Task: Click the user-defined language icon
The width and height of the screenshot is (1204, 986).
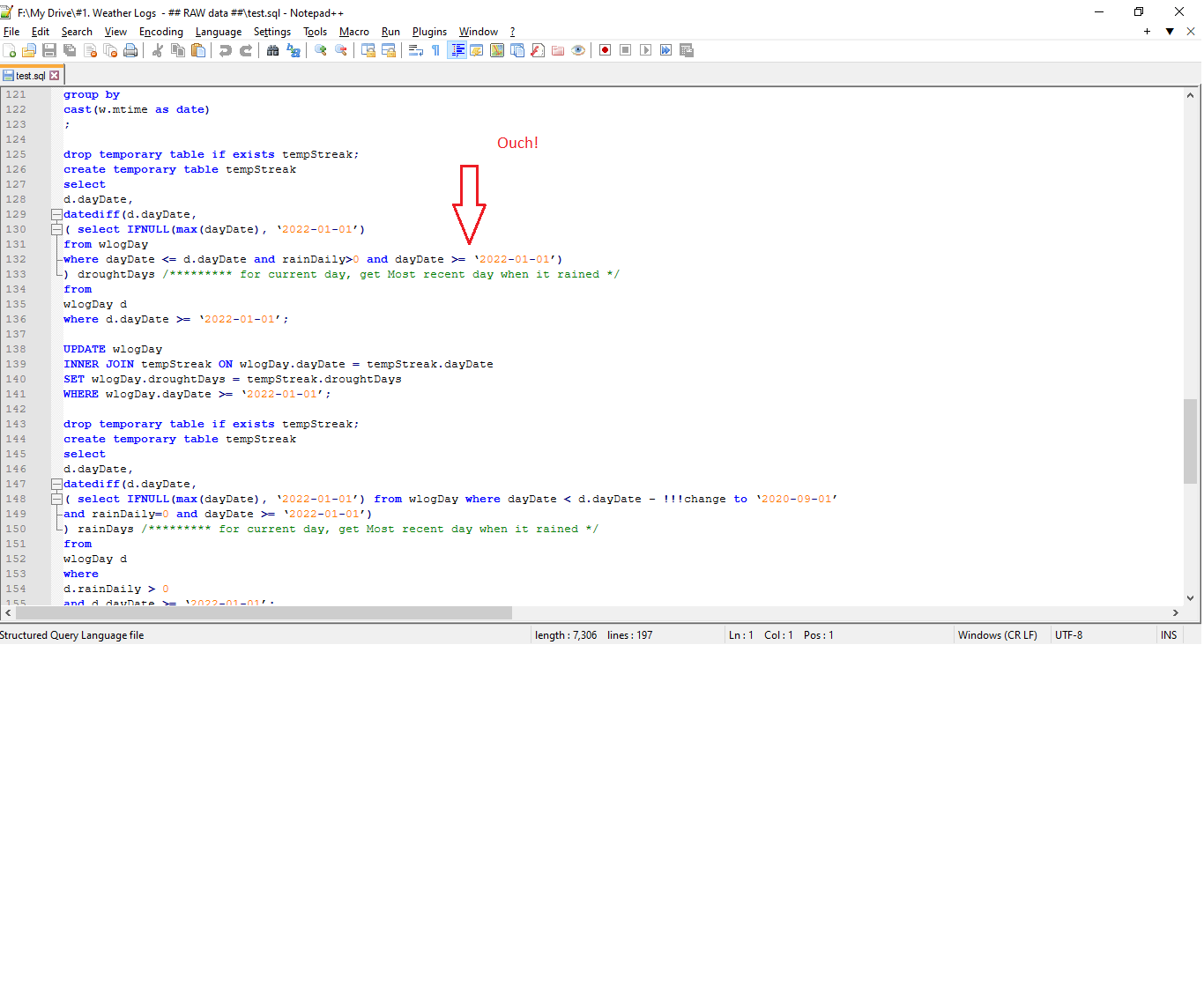Action: coord(477,50)
